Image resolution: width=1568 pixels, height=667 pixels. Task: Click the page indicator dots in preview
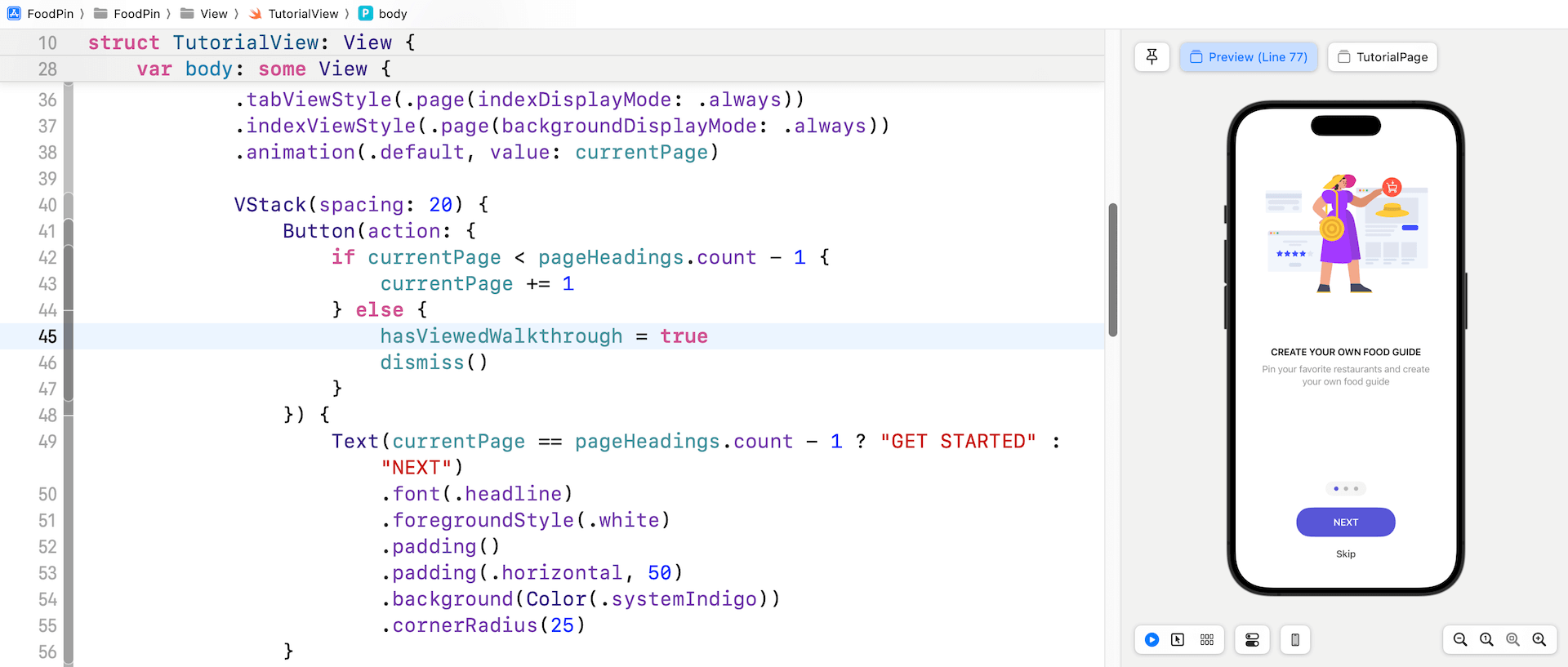point(1345,489)
